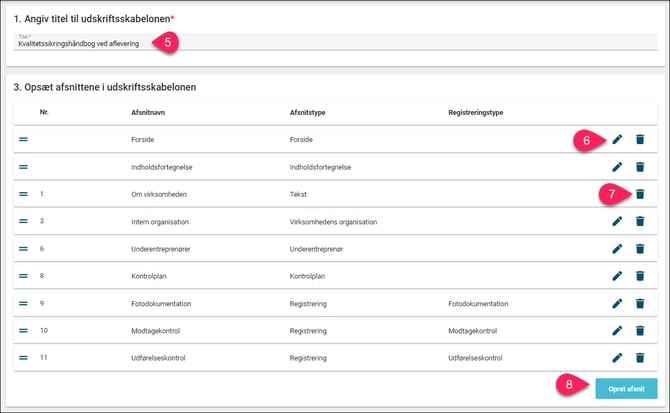The height and width of the screenshot is (413, 670).
Task: Delete the Forside section
Action: (640, 139)
